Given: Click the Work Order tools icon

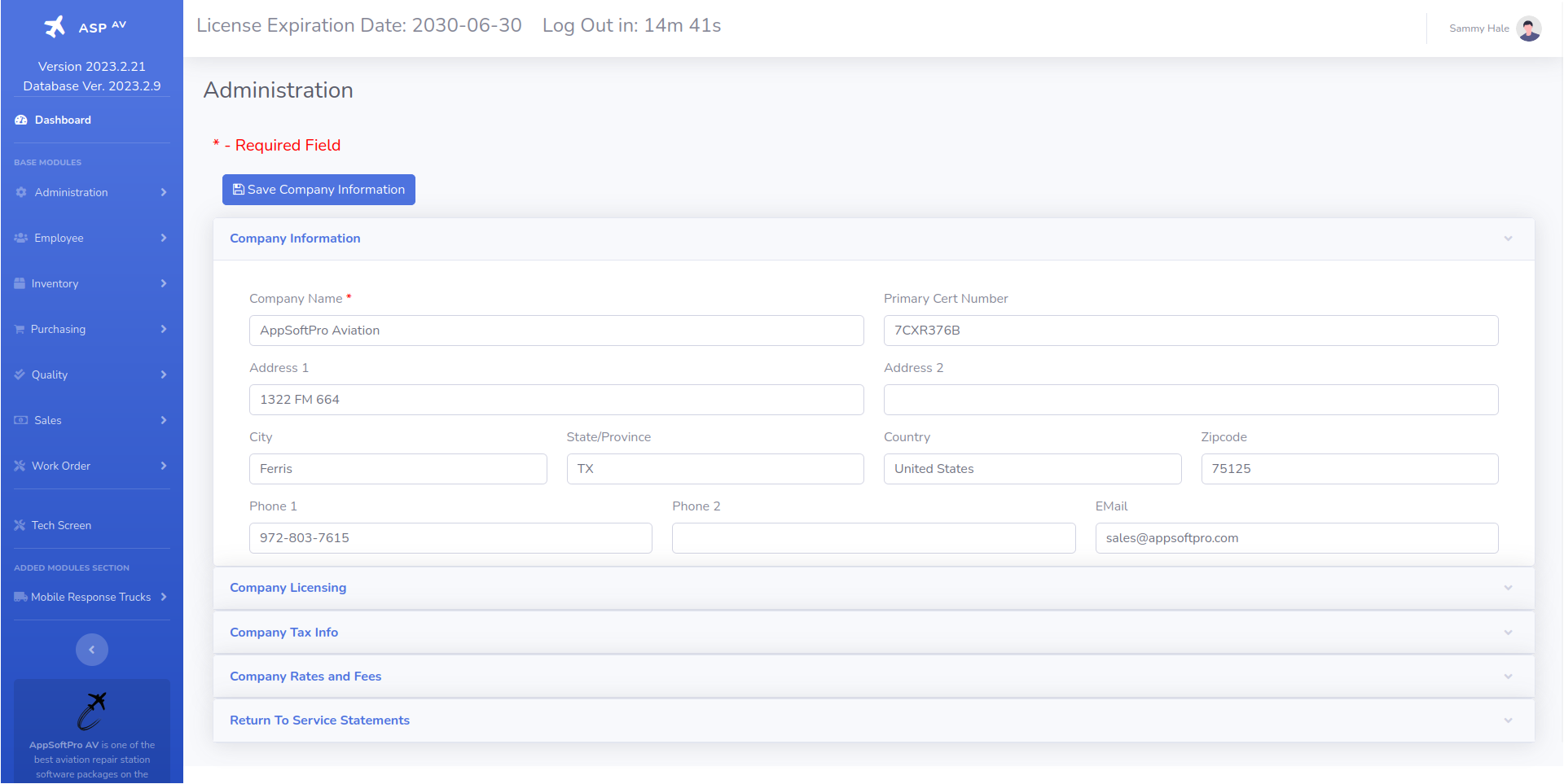Looking at the screenshot, I should click(20, 466).
